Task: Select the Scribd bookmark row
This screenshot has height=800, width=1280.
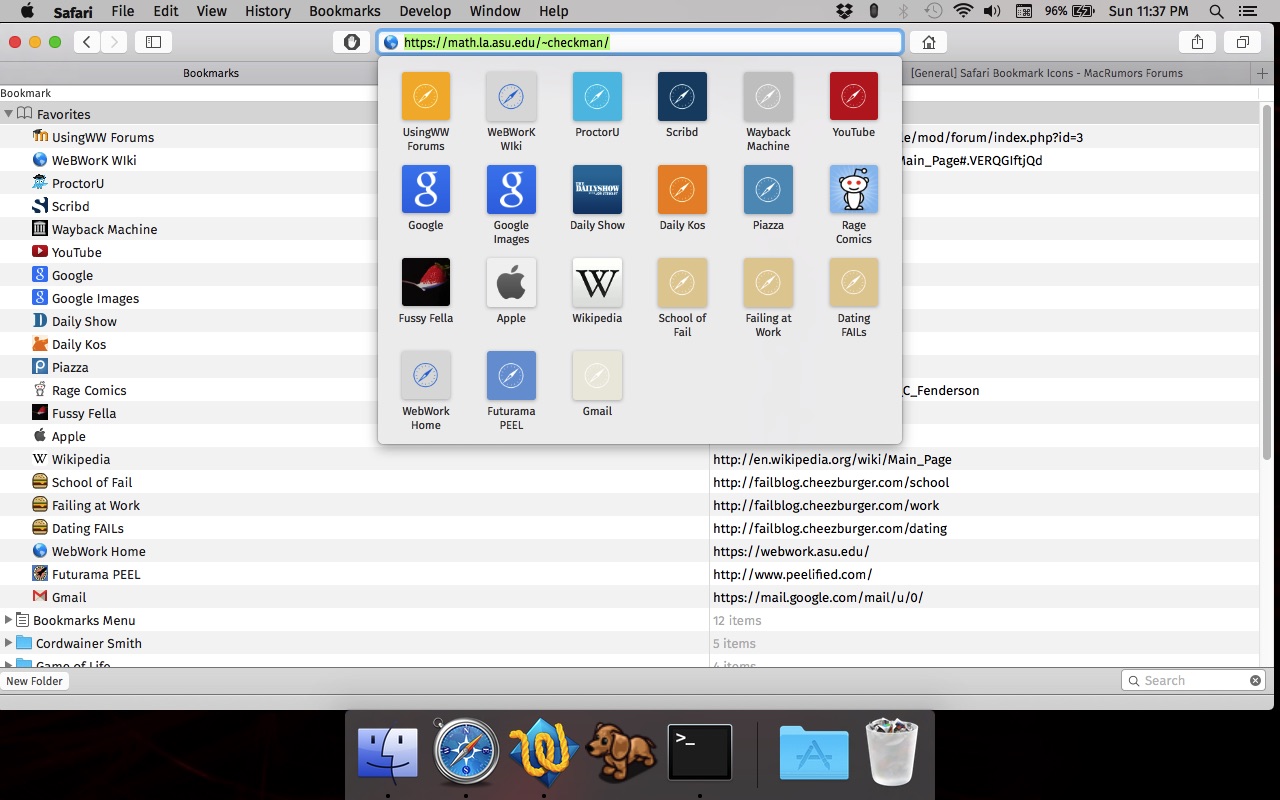Action: tap(630, 206)
